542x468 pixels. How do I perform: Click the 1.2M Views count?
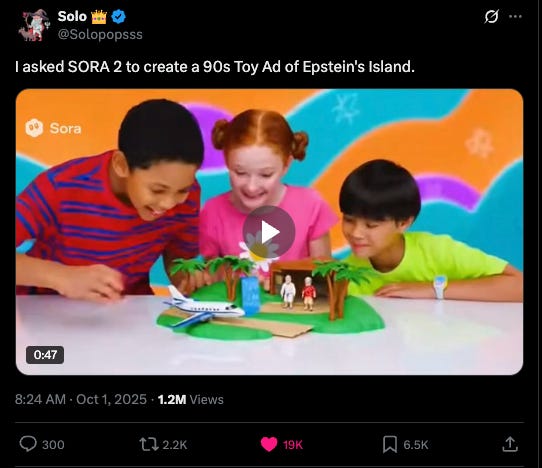(x=190, y=400)
